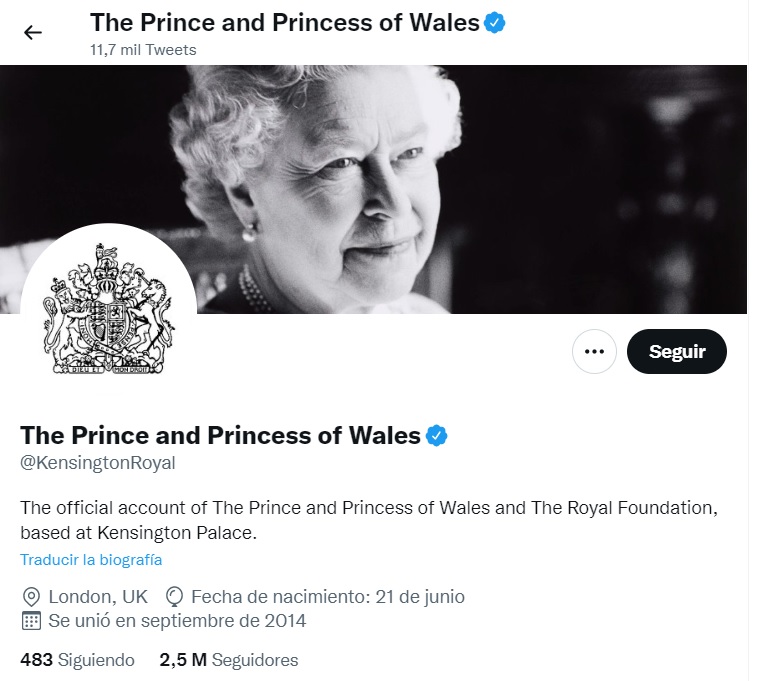Viewport: 766px width, 681px height.
Task: Click the verified badge next to the profile name
Action: pos(437,436)
